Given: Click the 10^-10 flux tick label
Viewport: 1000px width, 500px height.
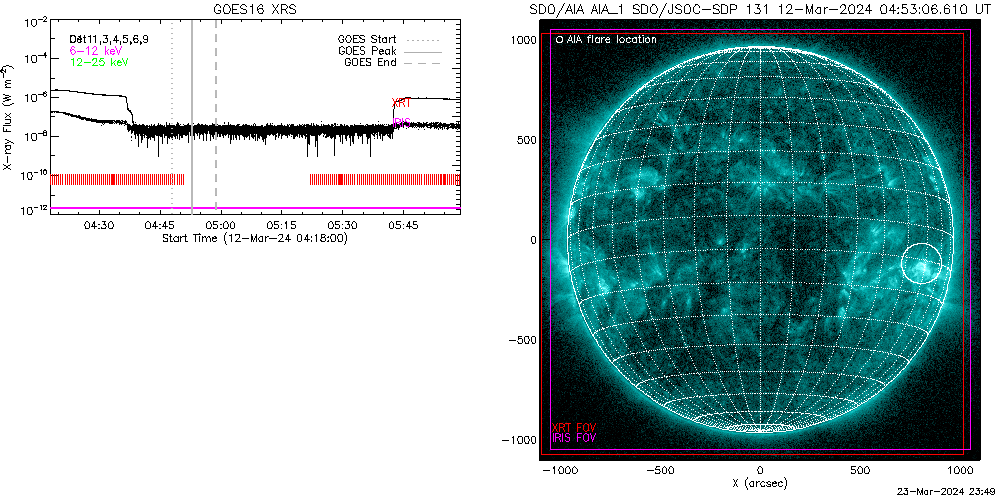Looking at the screenshot, I should [33, 173].
